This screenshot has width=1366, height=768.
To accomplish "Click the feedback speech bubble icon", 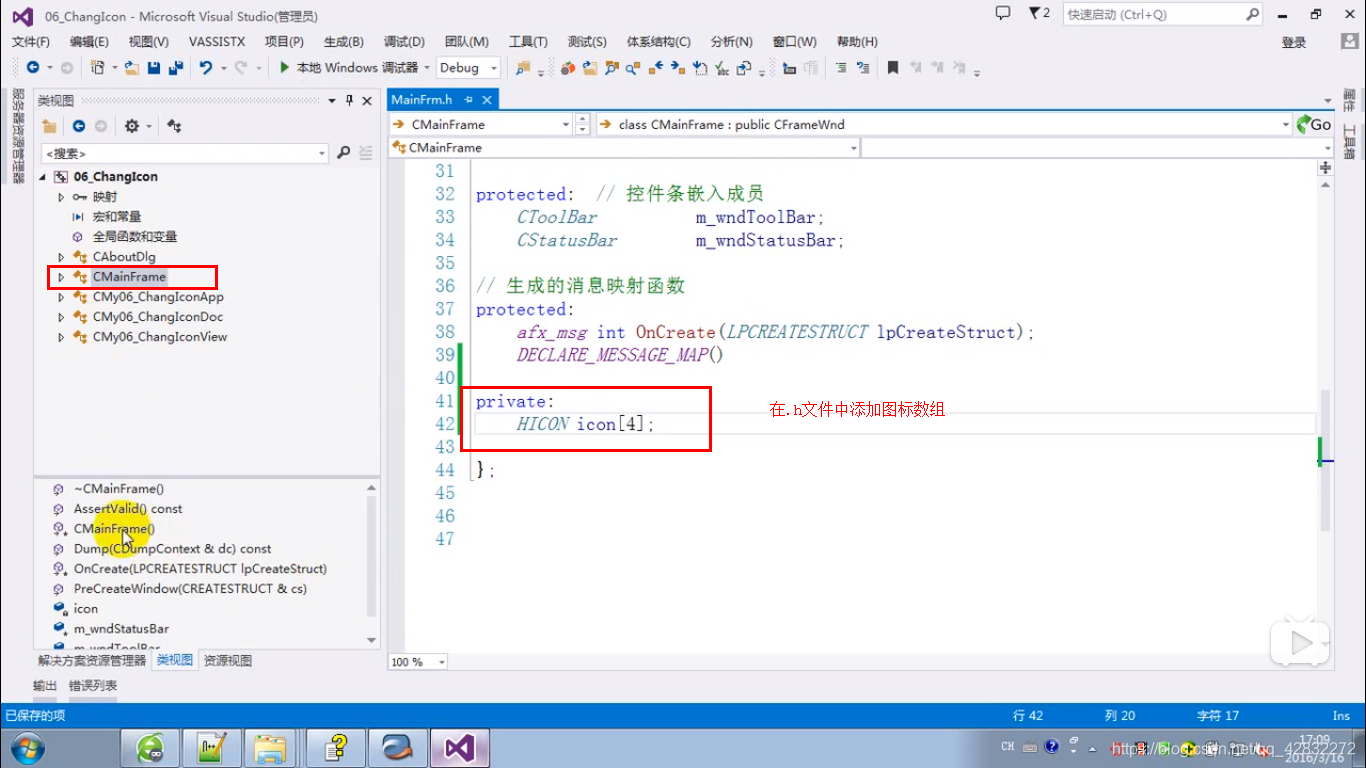I will click(1003, 13).
